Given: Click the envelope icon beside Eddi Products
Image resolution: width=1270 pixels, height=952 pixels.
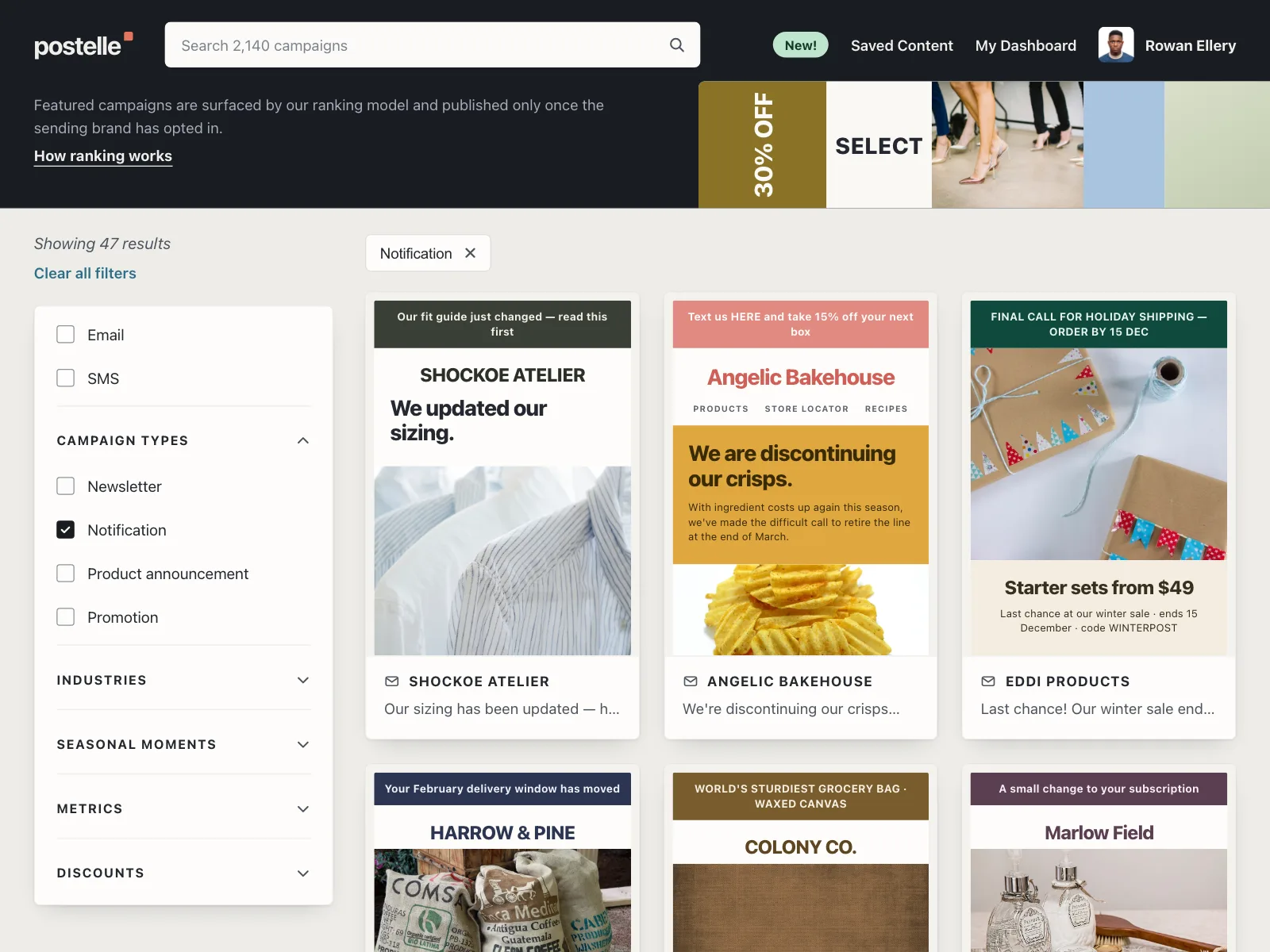Looking at the screenshot, I should point(988,681).
